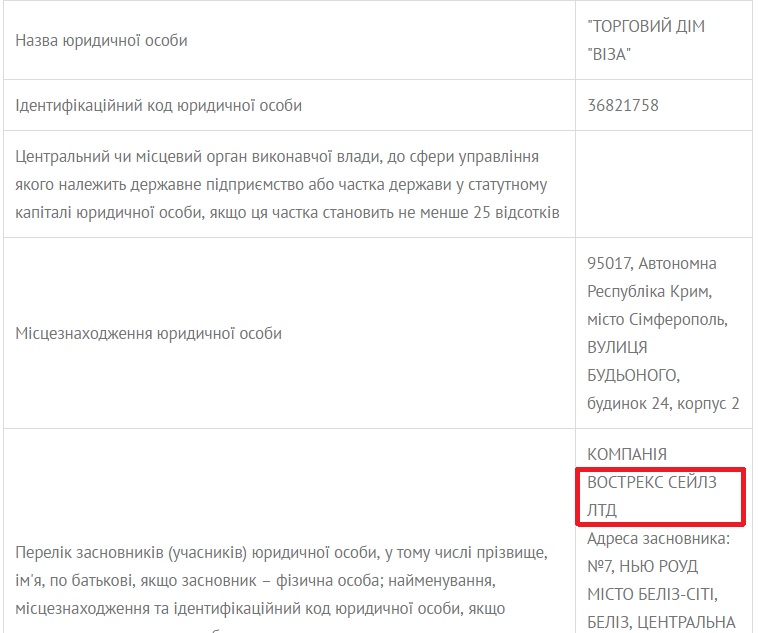Click the 'Центральний чи місцевий орган' paragraph
Screen dimensions: 761x633
pos(277,157)
